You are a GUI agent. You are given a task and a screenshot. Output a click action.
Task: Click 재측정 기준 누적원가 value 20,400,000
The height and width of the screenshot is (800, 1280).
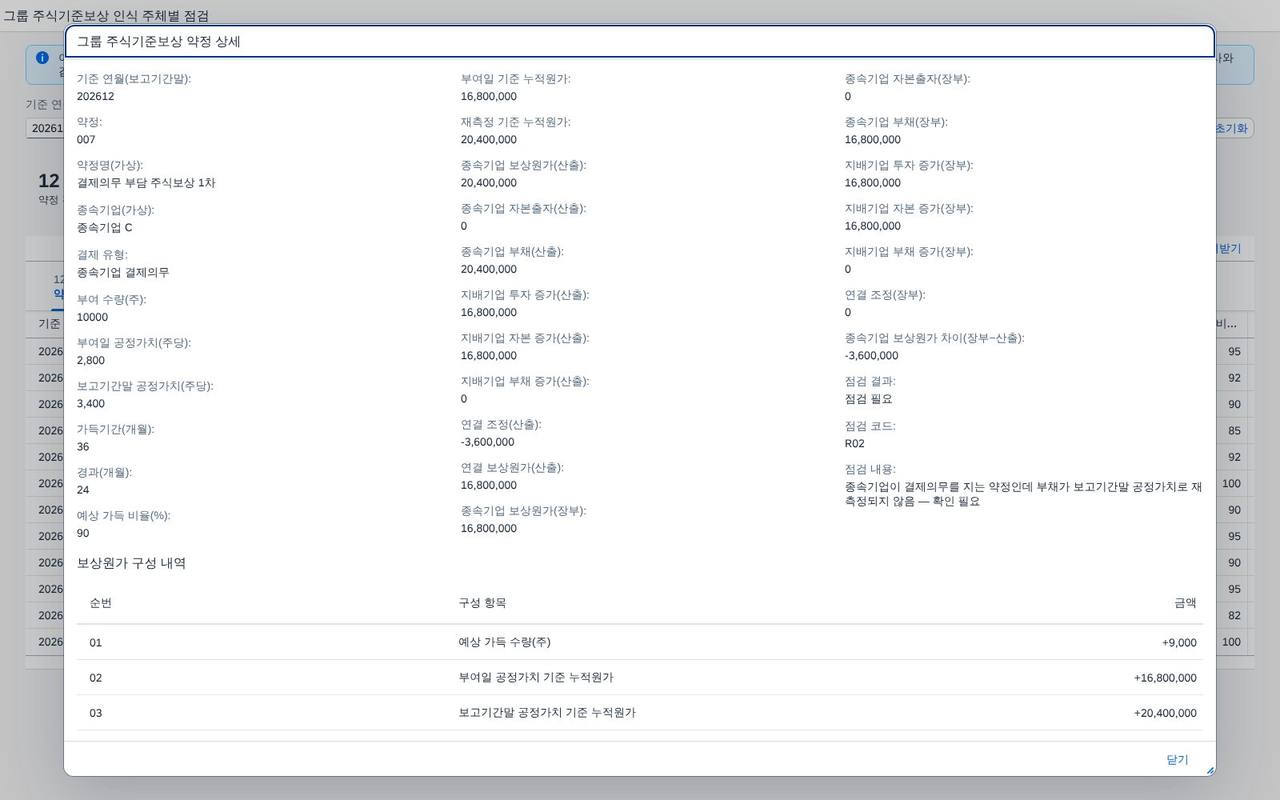pyautogui.click(x=489, y=140)
